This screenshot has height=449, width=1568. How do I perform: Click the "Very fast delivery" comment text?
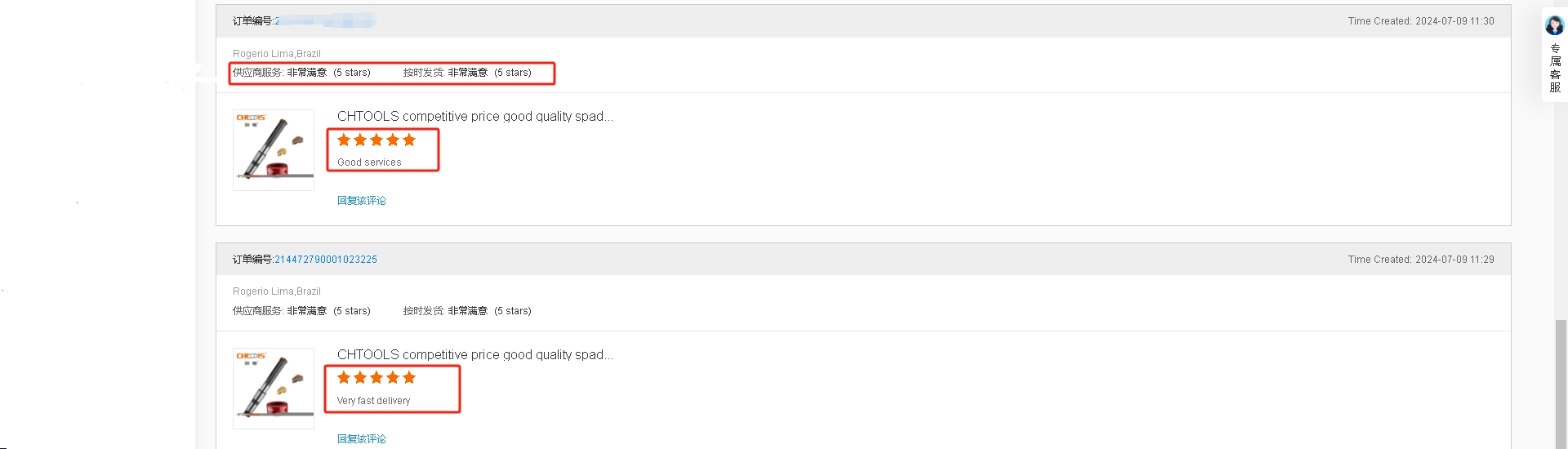click(x=373, y=401)
